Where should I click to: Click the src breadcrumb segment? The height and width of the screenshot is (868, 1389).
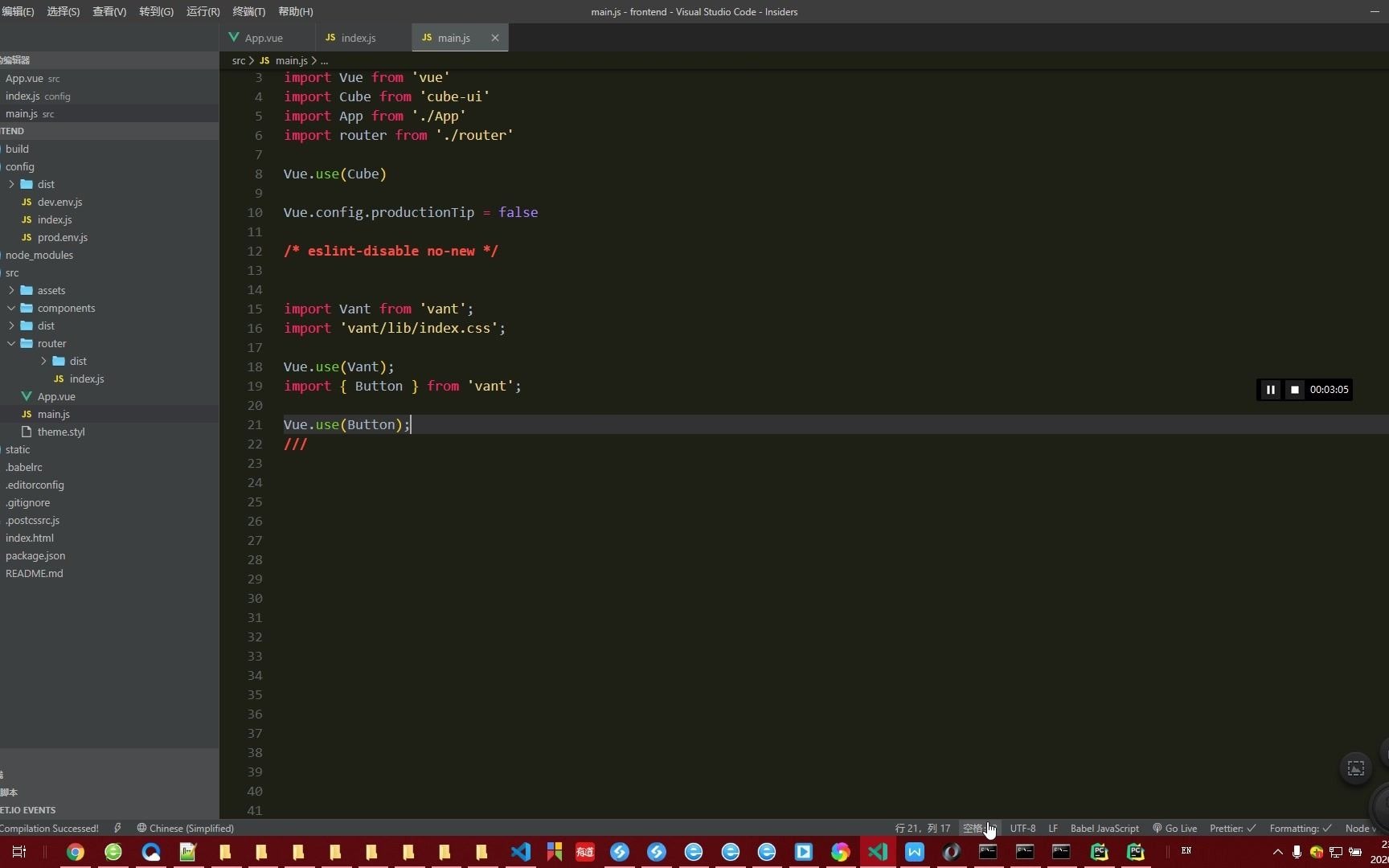(239, 60)
